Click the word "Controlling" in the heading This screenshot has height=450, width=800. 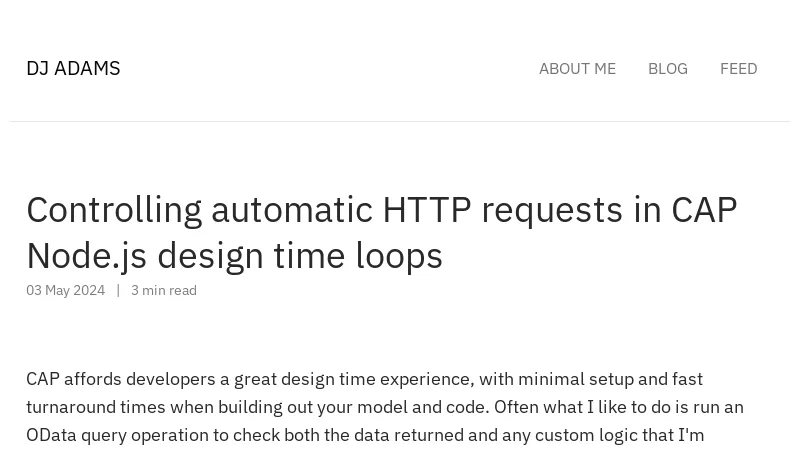pos(114,211)
